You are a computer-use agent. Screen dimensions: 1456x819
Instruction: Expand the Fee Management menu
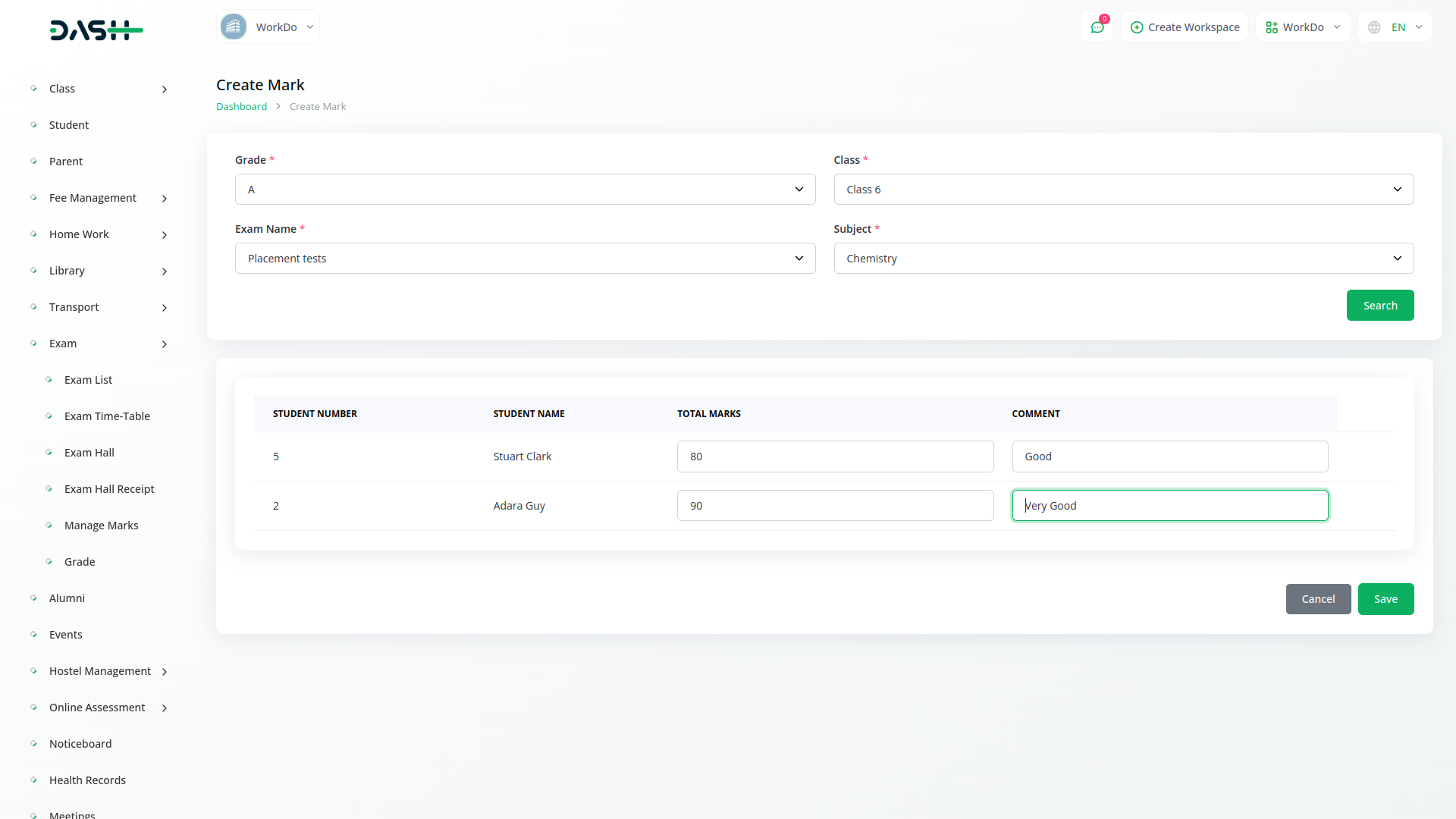[165, 199]
